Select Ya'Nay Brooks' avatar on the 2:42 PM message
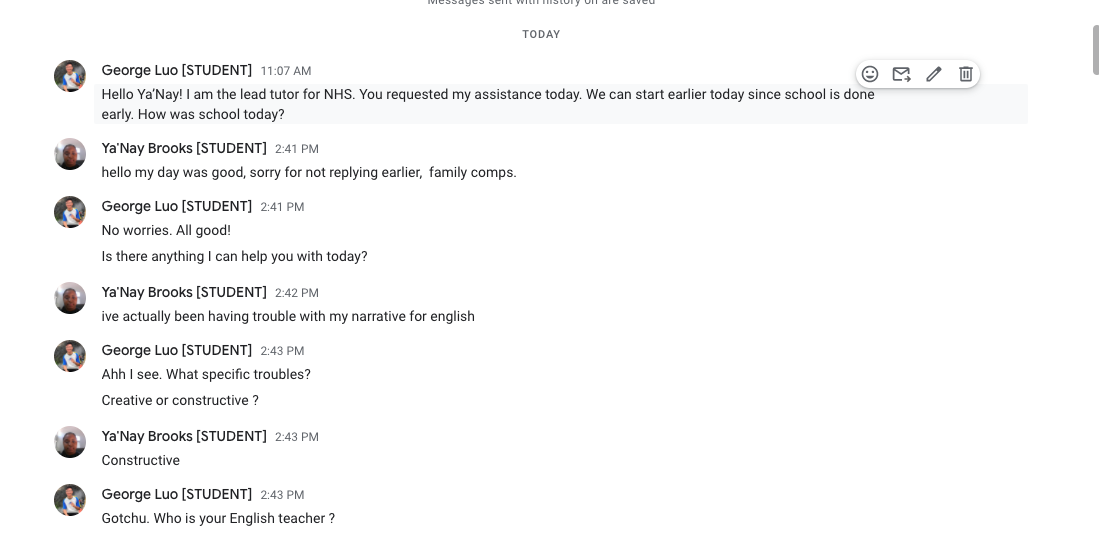 click(70, 298)
